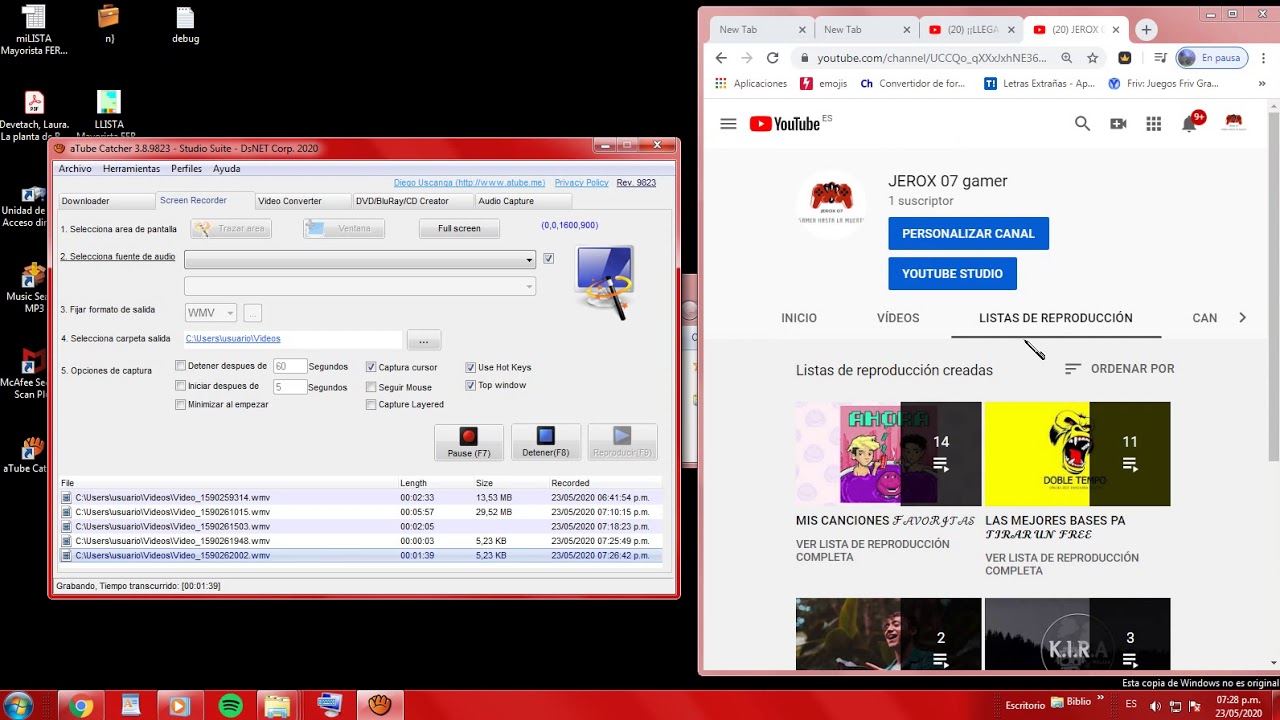Reload the page in Chrome
Screen dimensions: 1280x720
(772, 58)
